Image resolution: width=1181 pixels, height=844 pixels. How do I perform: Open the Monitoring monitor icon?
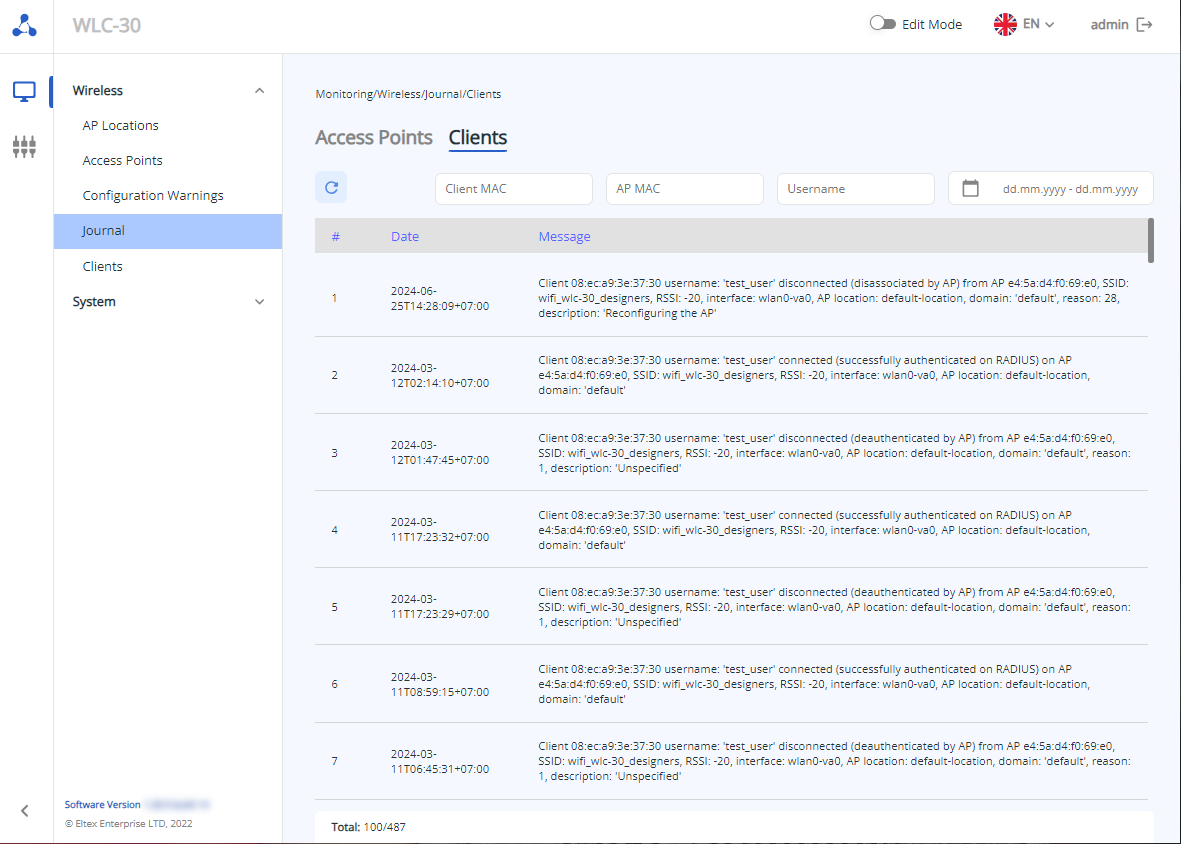pyautogui.click(x=25, y=92)
